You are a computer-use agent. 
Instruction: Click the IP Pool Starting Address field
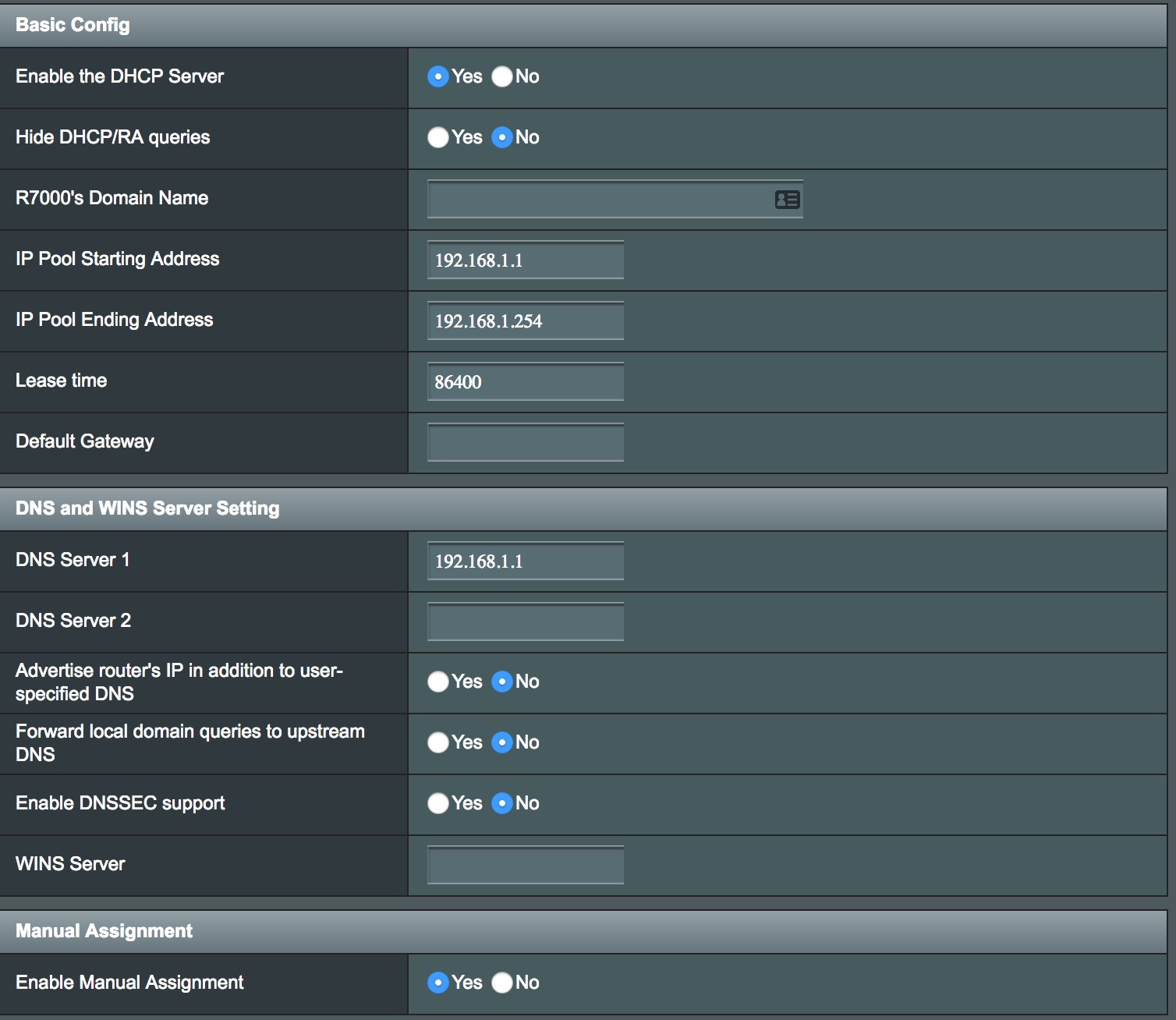click(525, 260)
